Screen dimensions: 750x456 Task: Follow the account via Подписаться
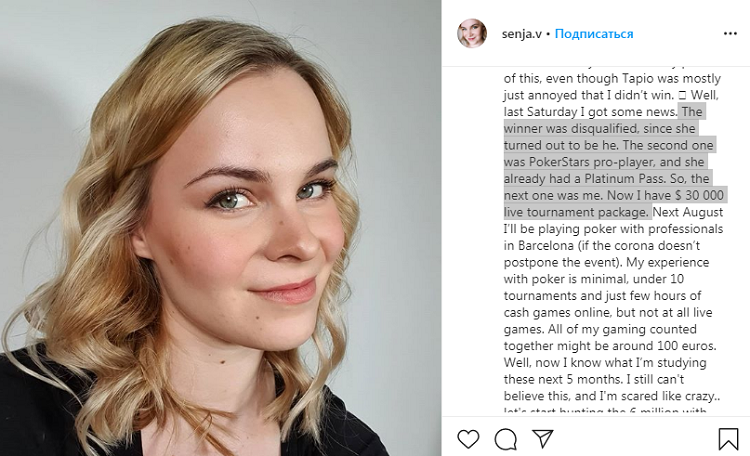594,34
